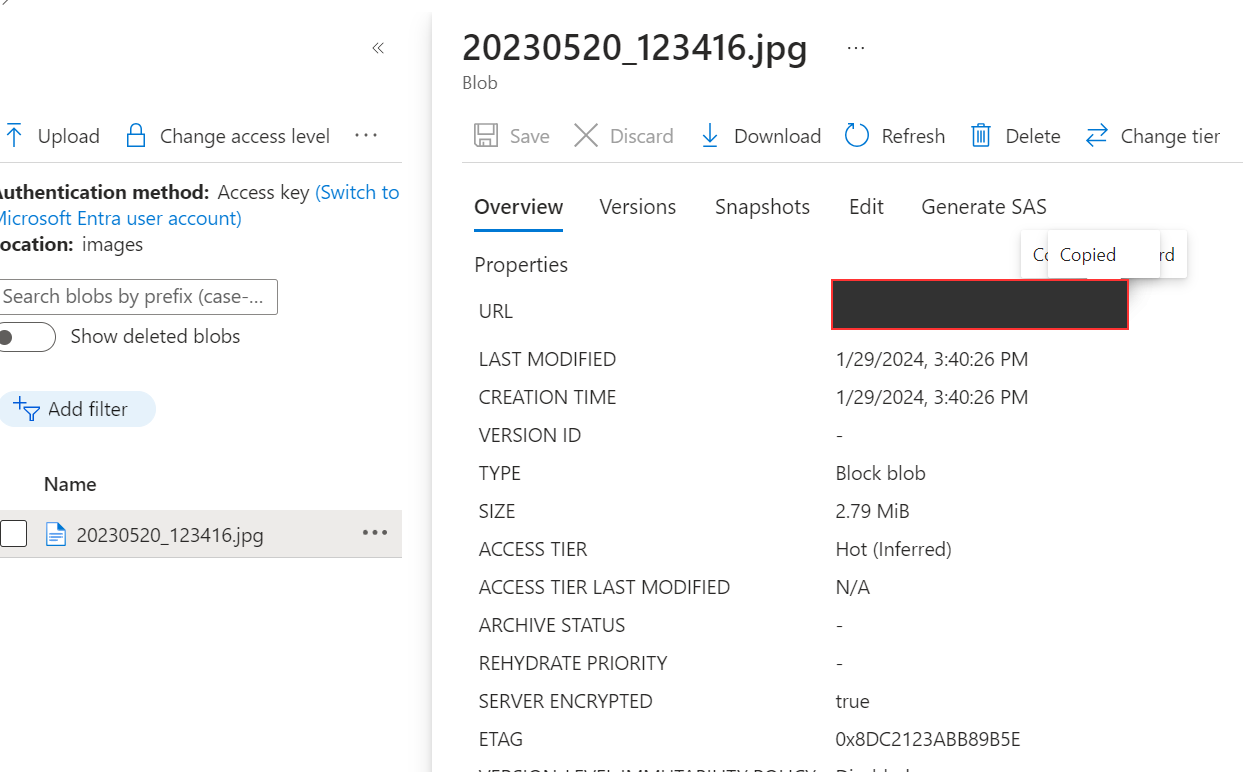Click the Discard X icon

click(x=586, y=135)
